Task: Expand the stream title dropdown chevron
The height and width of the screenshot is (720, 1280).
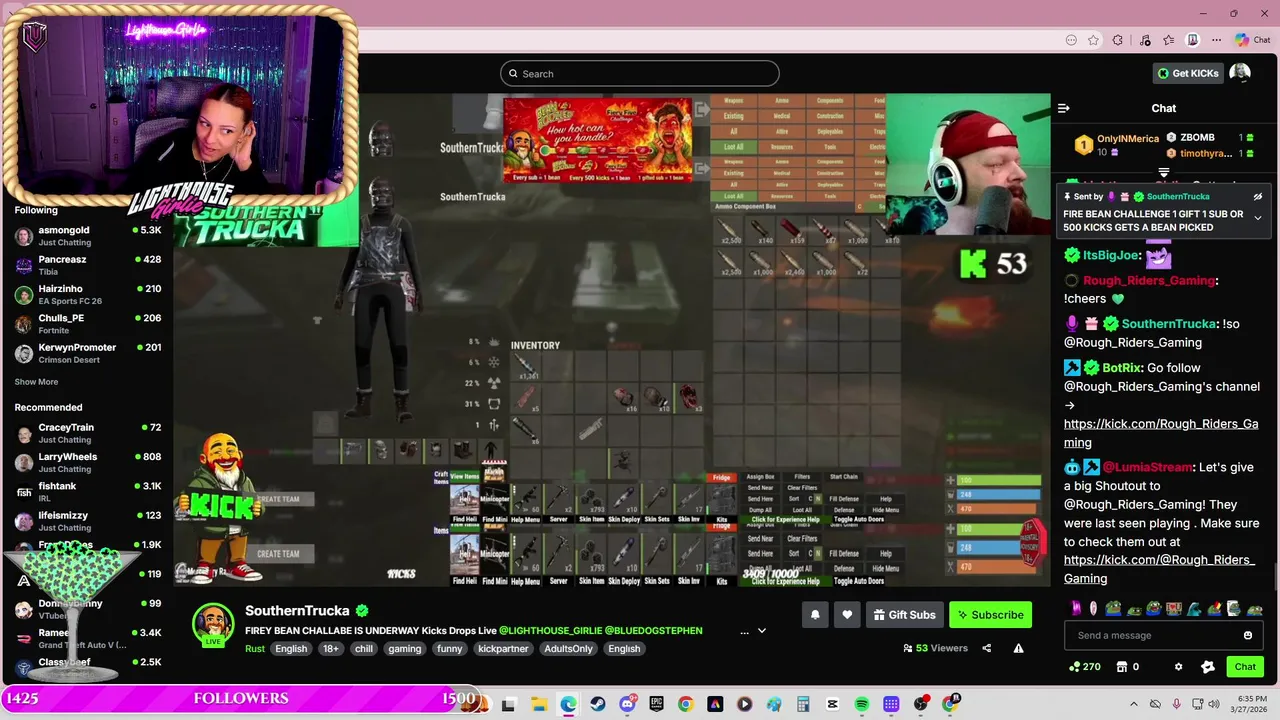Action: click(x=761, y=631)
